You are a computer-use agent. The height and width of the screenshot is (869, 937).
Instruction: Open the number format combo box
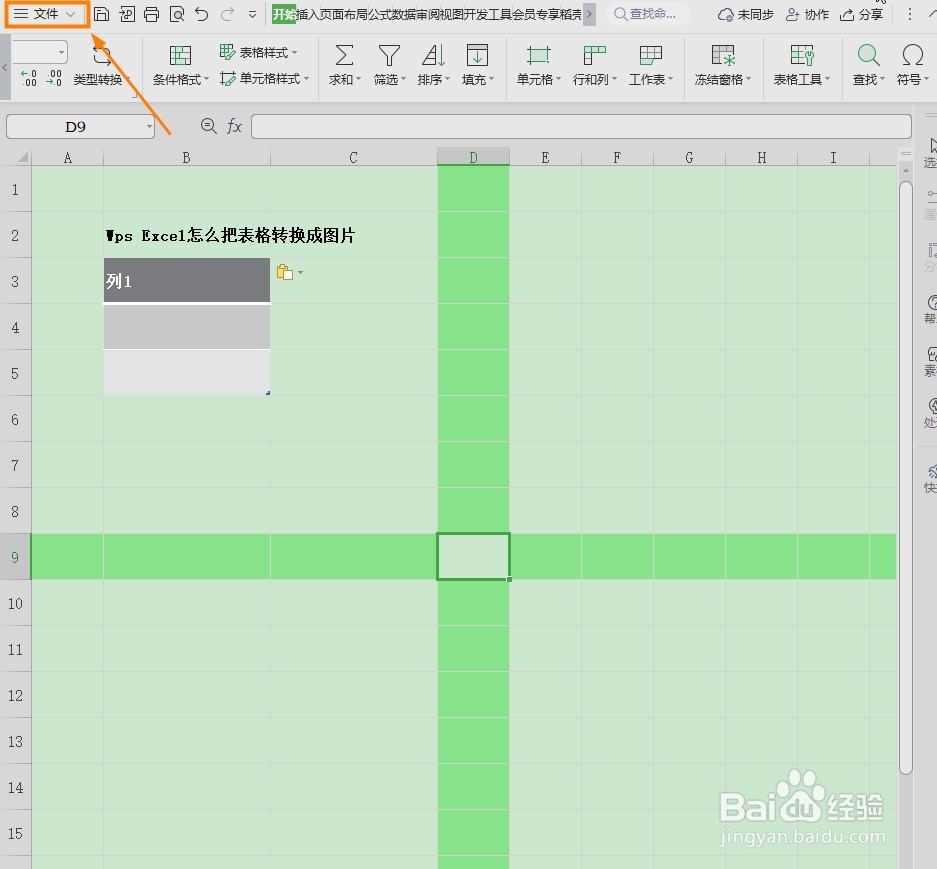click(x=39, y=53)
